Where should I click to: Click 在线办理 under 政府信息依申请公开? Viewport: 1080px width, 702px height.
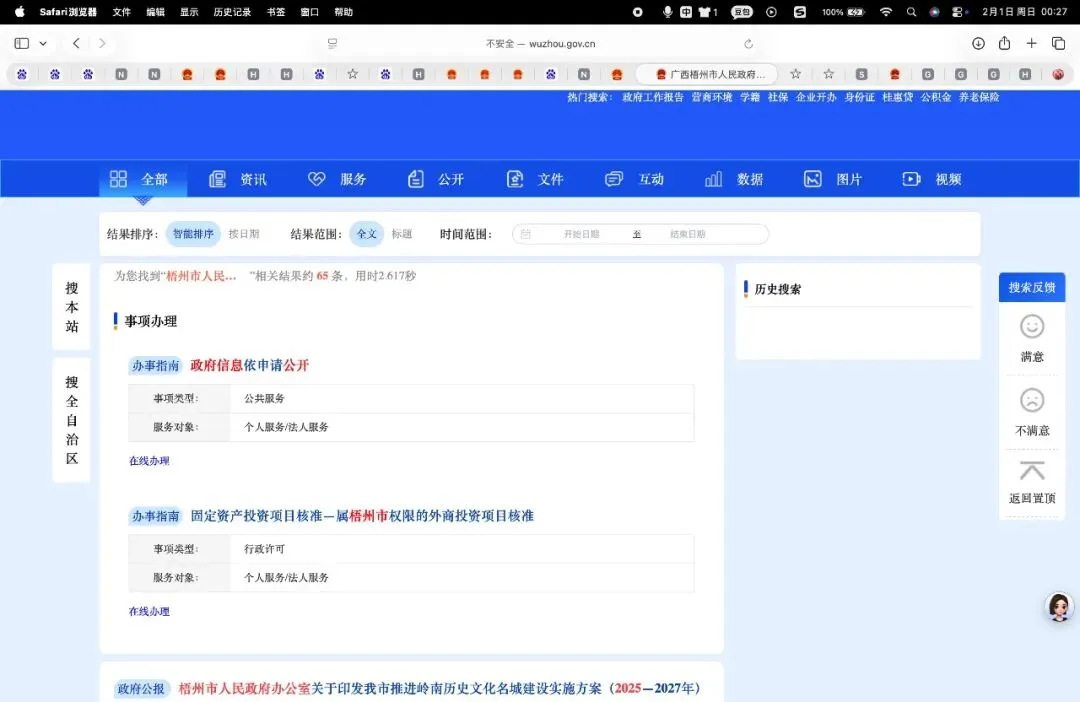[149, 461]
